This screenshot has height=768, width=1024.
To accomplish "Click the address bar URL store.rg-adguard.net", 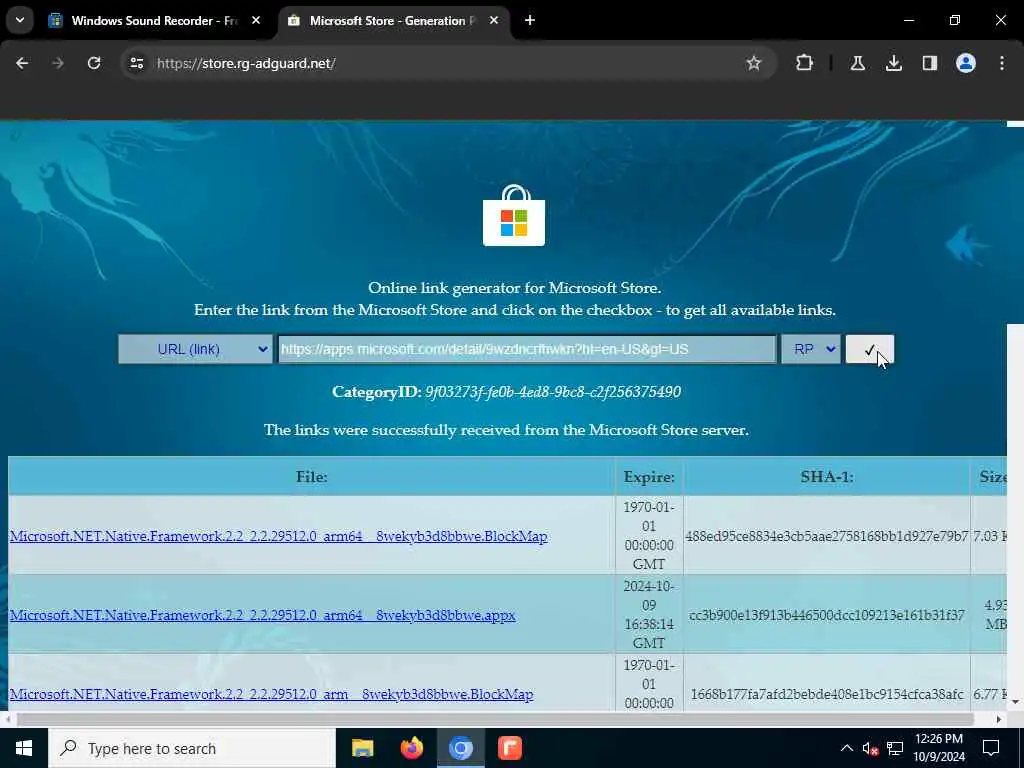I will pyautogui.click(x=246, y=63).
